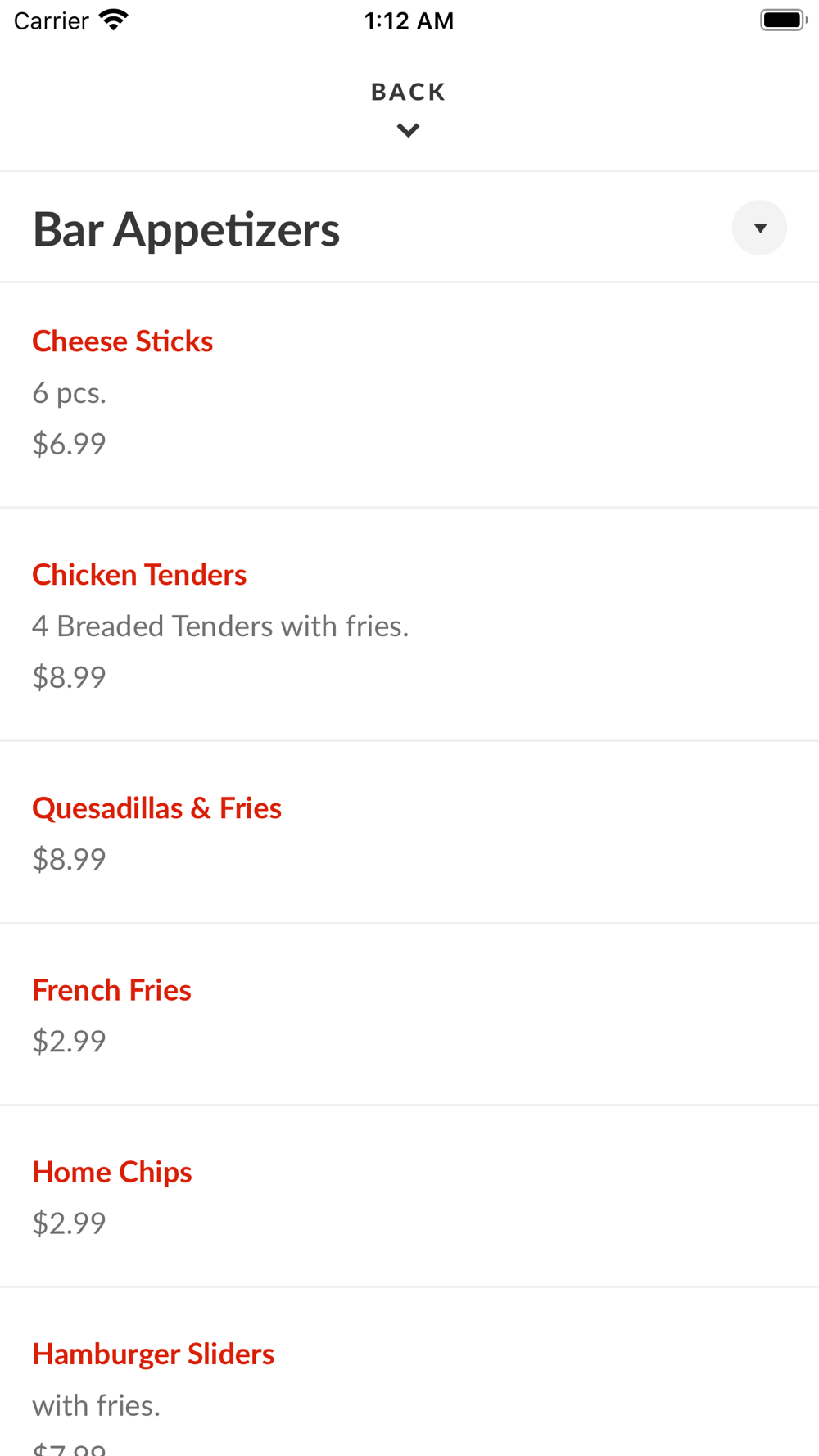Open the Home Chips item
The height and width of the screenshot is (1456, 819).
pos(112,1172)
